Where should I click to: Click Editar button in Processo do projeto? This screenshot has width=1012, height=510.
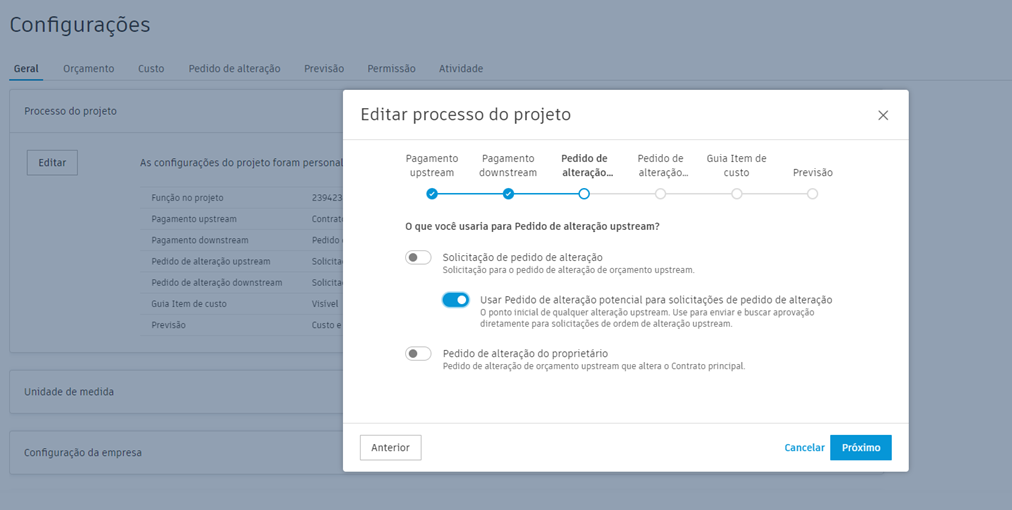pyautogui.click(x=52, y=163)
